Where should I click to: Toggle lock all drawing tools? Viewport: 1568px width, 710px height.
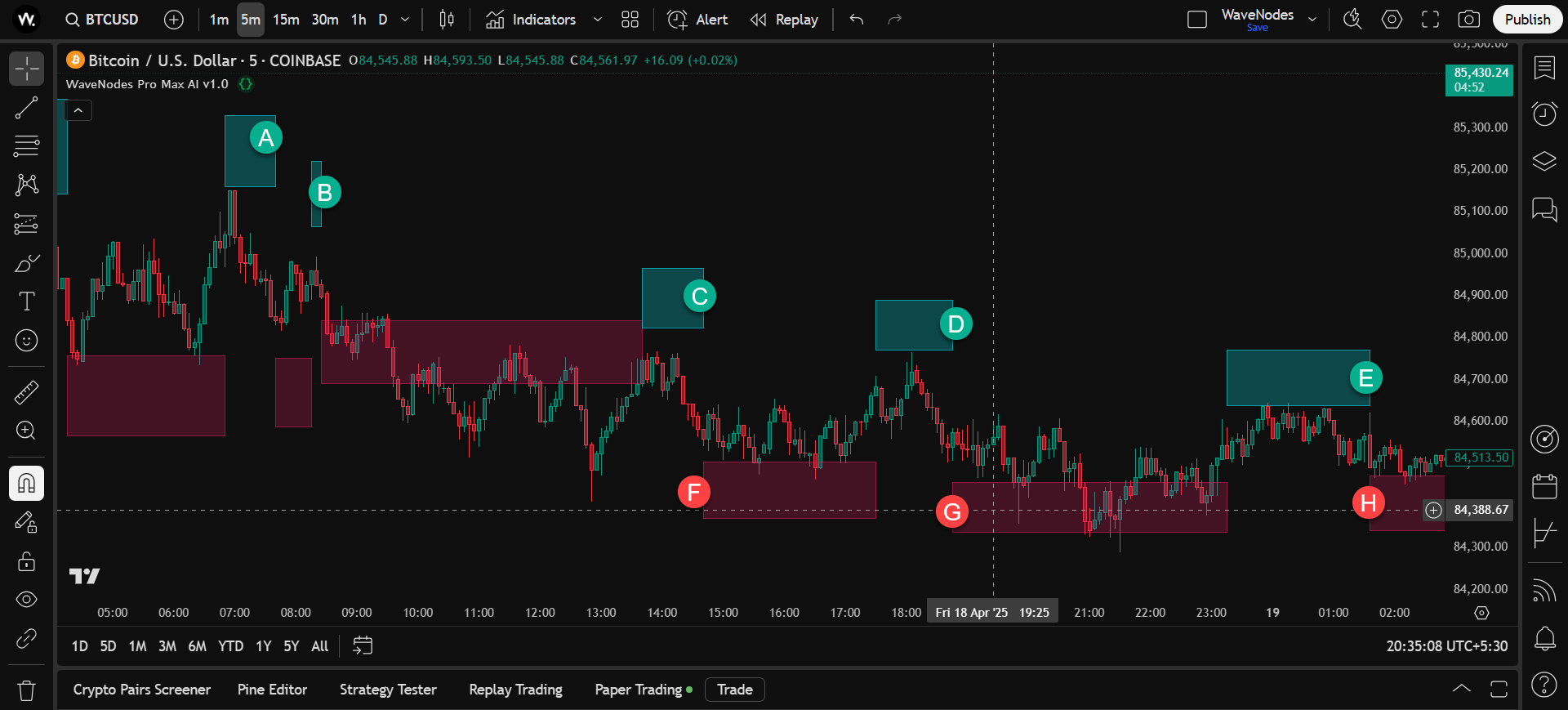click(26, 561)
